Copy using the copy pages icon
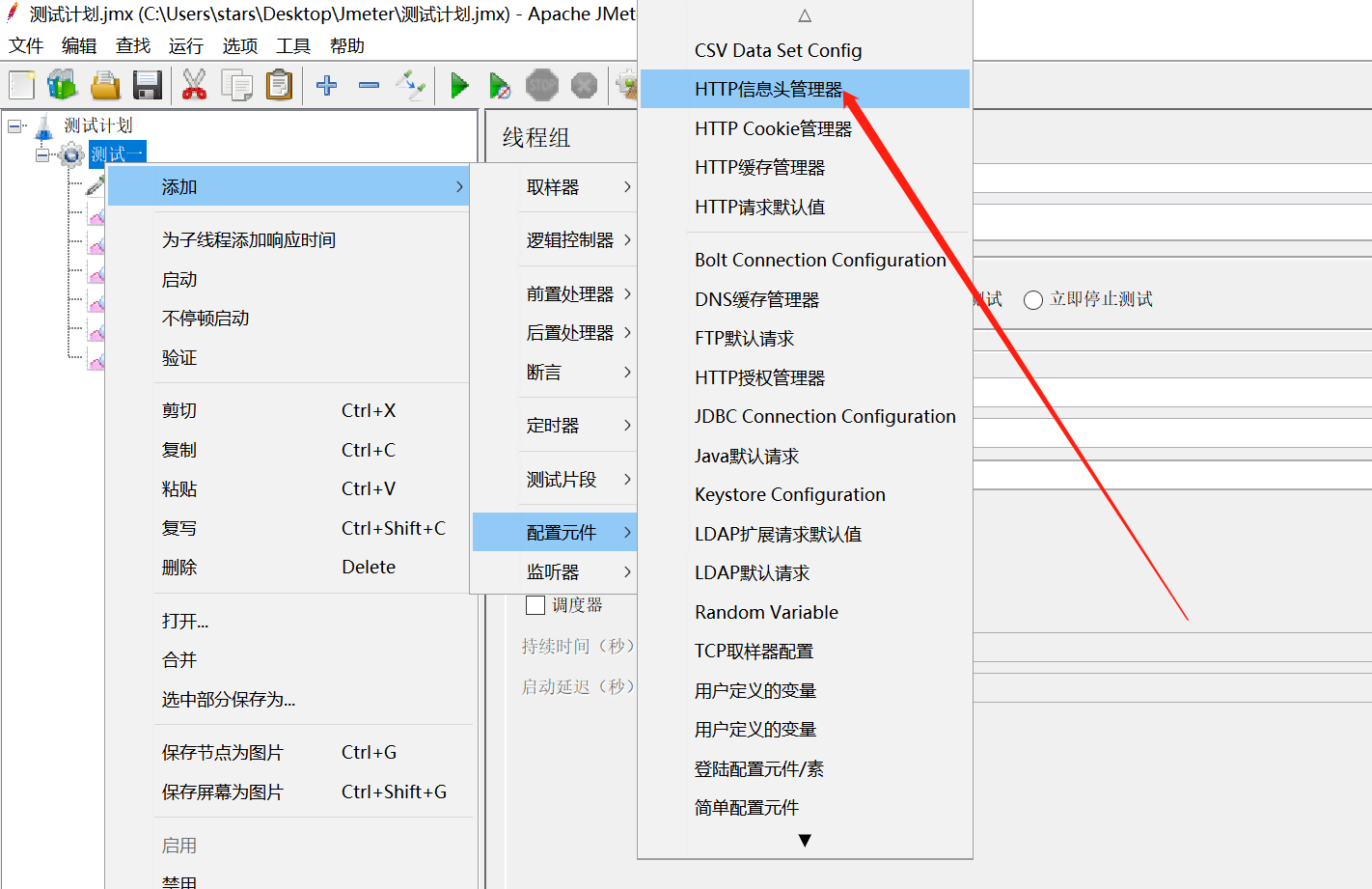This screenshot has height=889, width=1372. pos(236,85)
